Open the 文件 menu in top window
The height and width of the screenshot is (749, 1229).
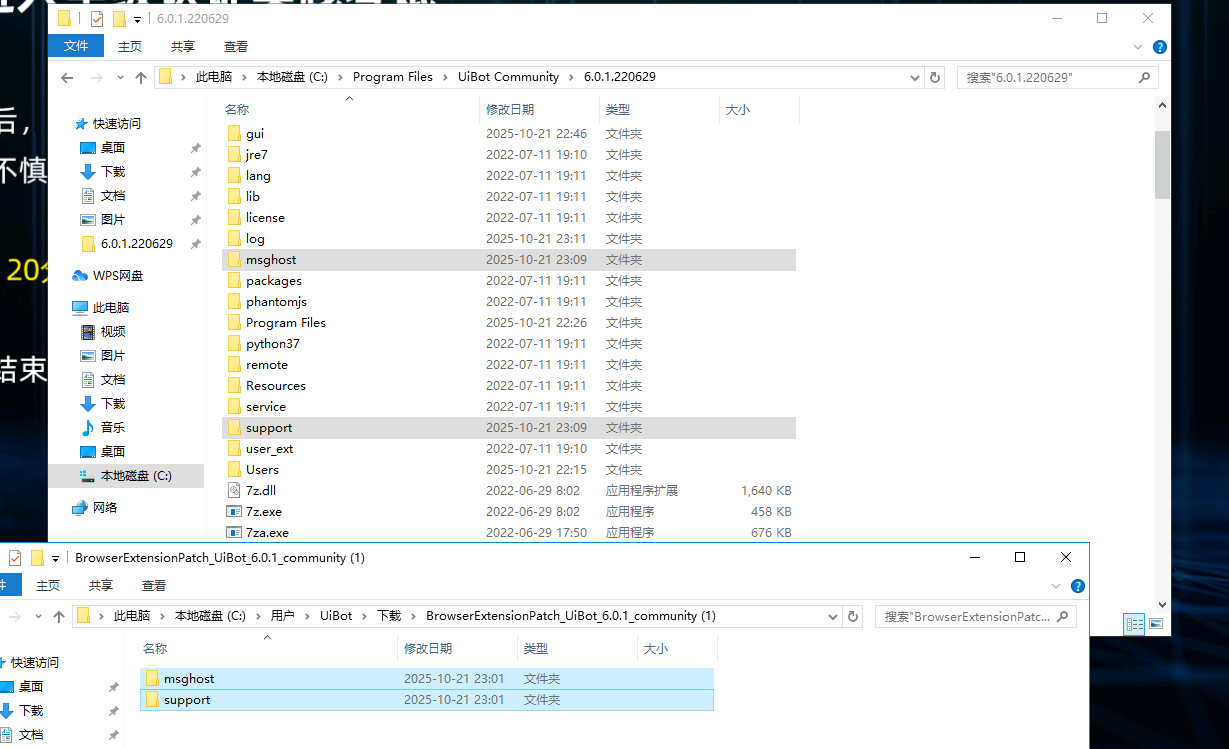pos(76,47)
